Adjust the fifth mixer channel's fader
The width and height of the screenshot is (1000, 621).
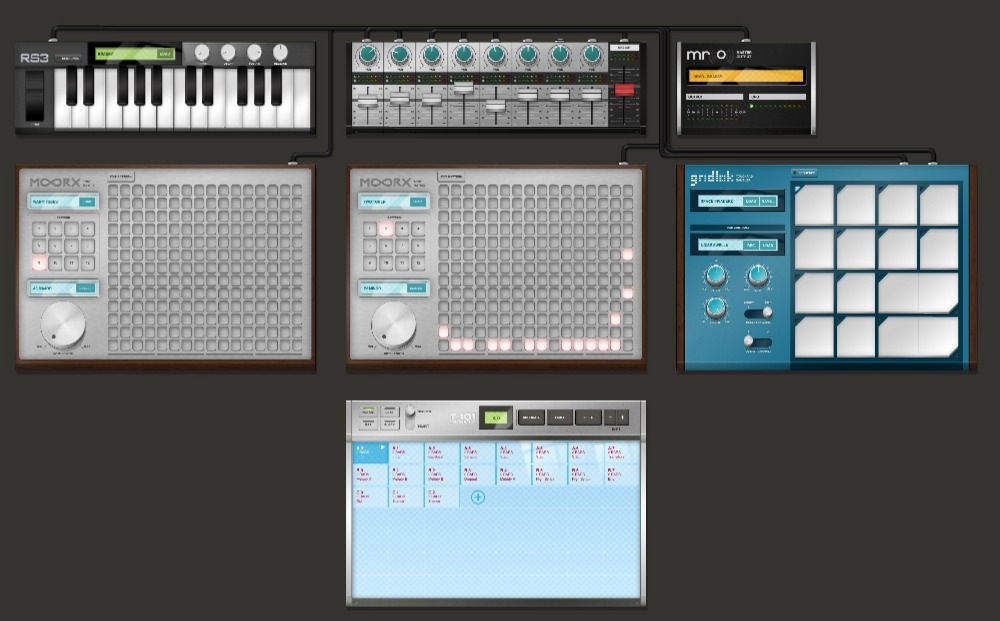pyautogui.click(x=496, y=106)
